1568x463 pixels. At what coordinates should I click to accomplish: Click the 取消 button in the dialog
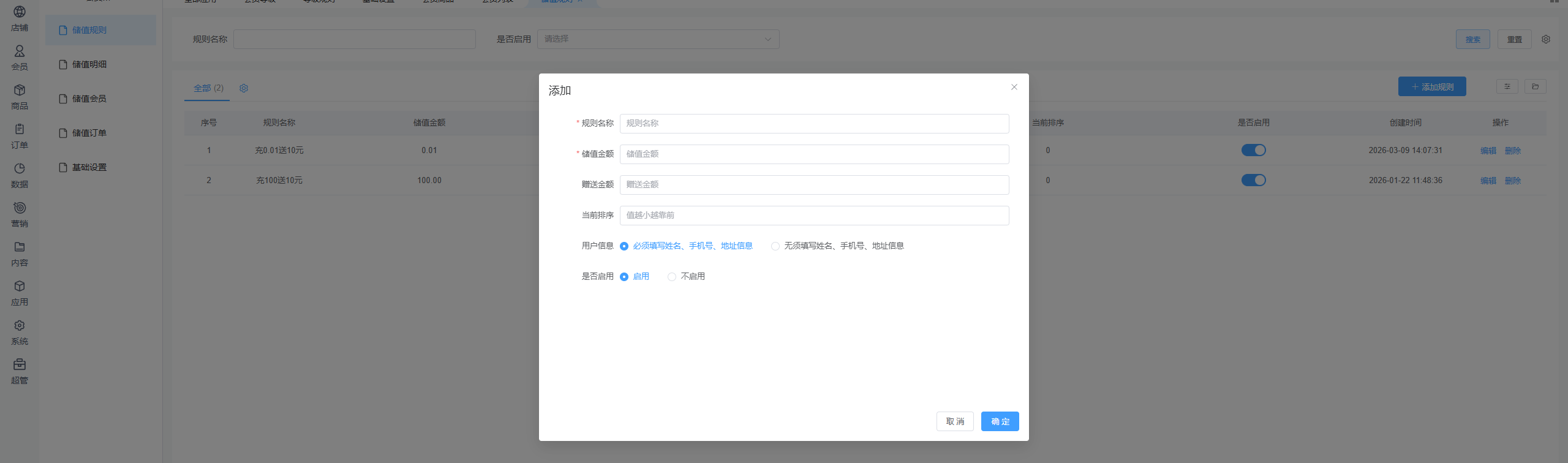click(955, 421)
